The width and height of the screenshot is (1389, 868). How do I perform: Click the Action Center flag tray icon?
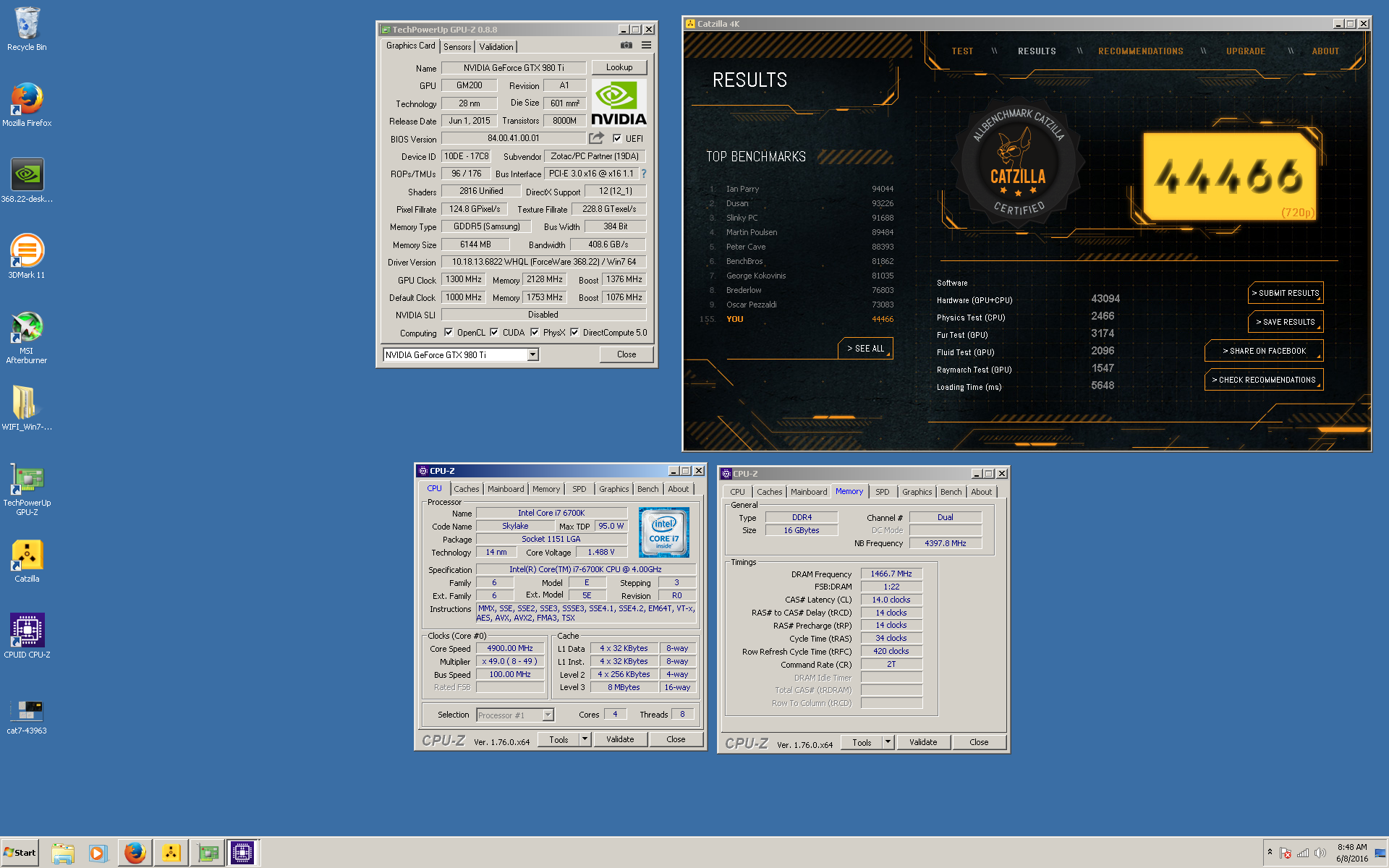[x=1286, y=853]
